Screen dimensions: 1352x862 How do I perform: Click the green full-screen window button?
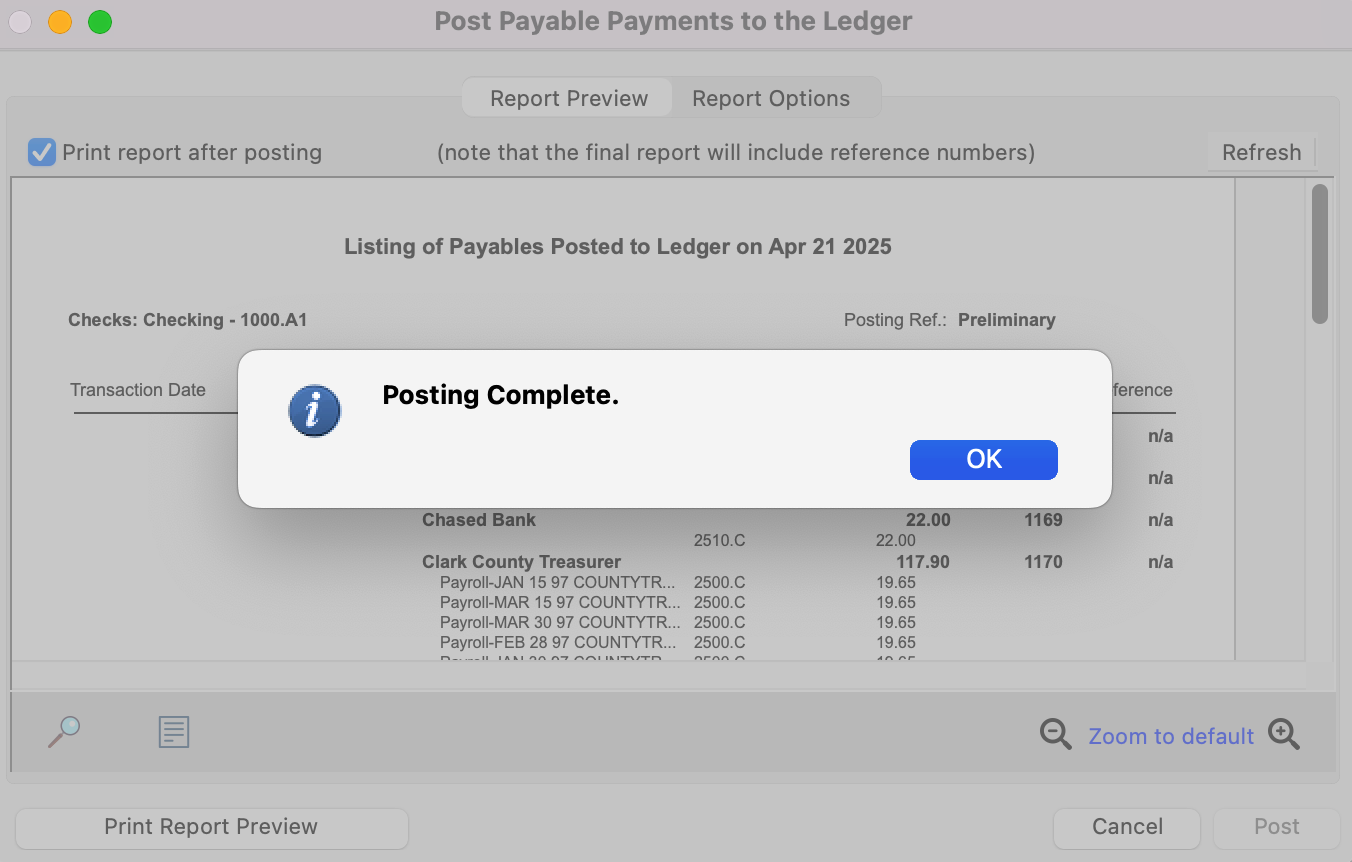(100, 22)
